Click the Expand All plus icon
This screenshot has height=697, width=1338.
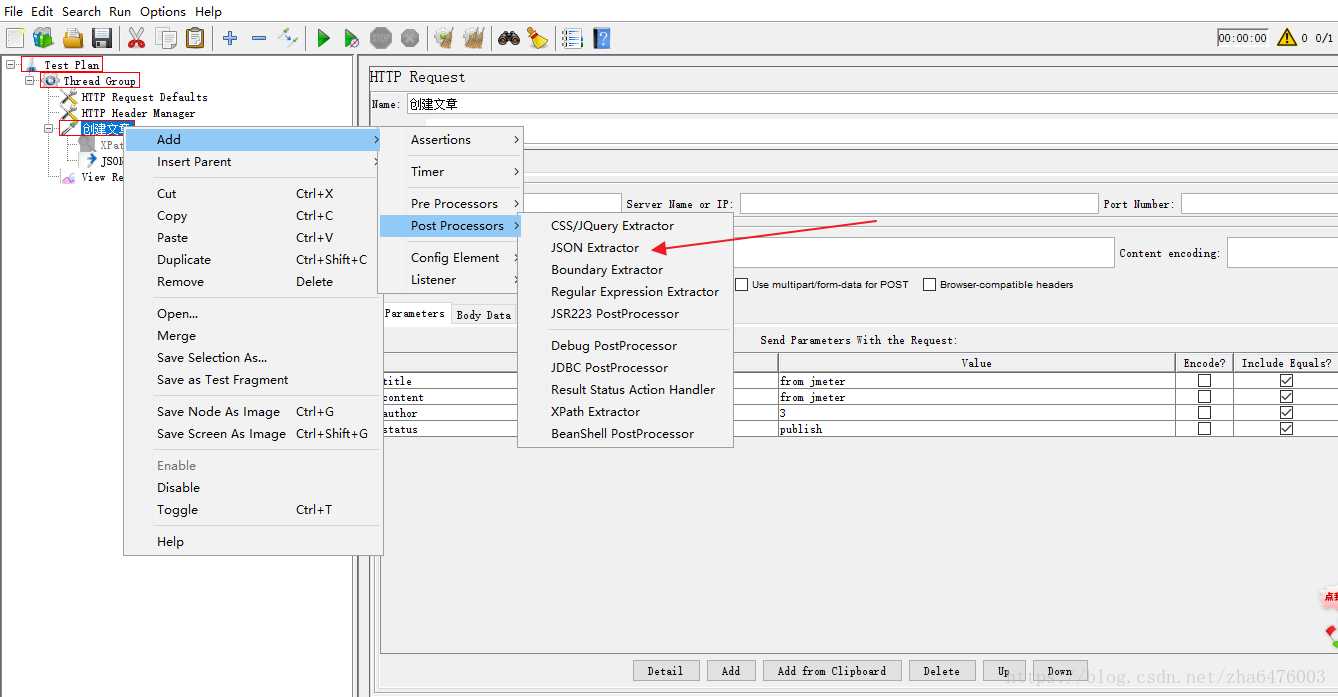tap(230, 38)
